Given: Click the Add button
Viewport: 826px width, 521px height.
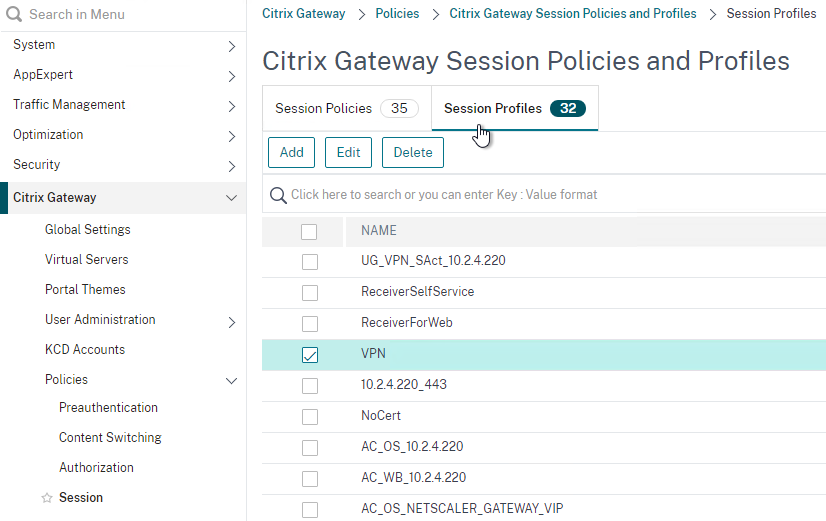Looking at the screenshot, I should tap(291, 153).
